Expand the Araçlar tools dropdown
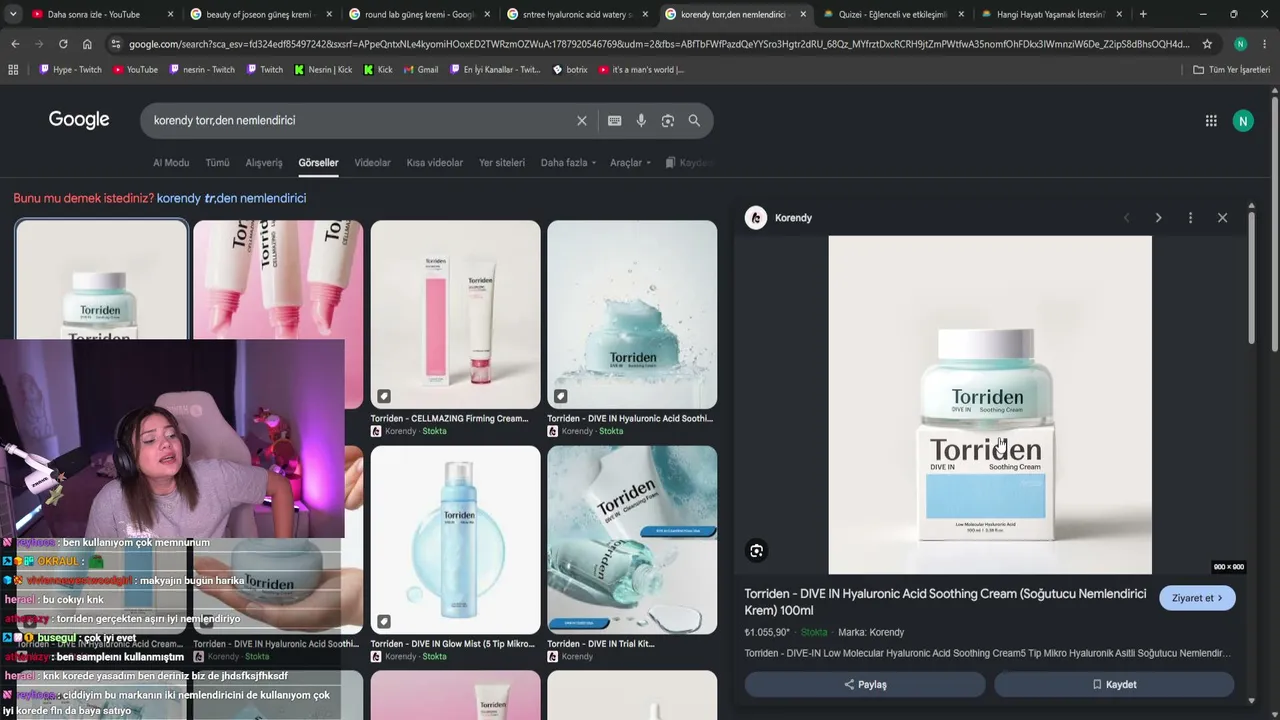 click(x=630, y=163)
